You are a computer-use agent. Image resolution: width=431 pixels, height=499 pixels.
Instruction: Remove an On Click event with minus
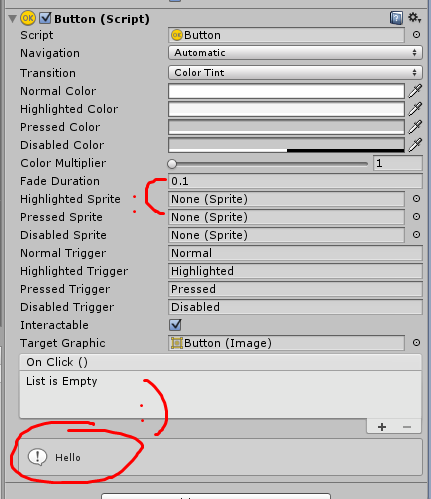[x=407, y=427]
